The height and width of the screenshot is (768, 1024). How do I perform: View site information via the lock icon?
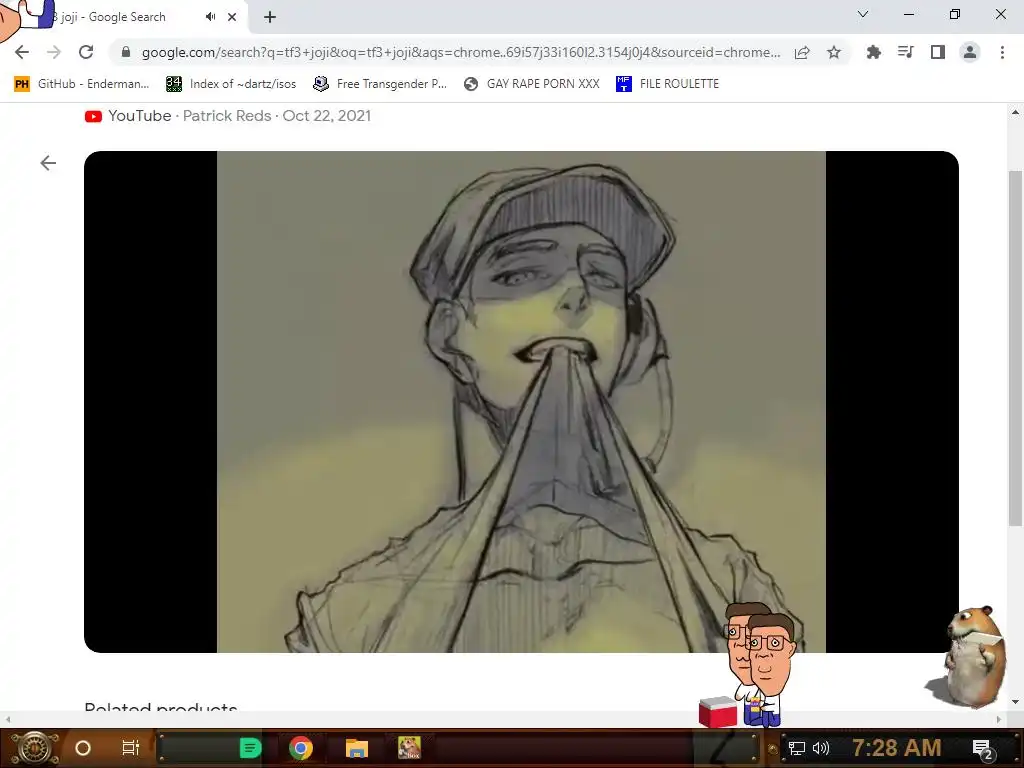click(x=126, y=52)
